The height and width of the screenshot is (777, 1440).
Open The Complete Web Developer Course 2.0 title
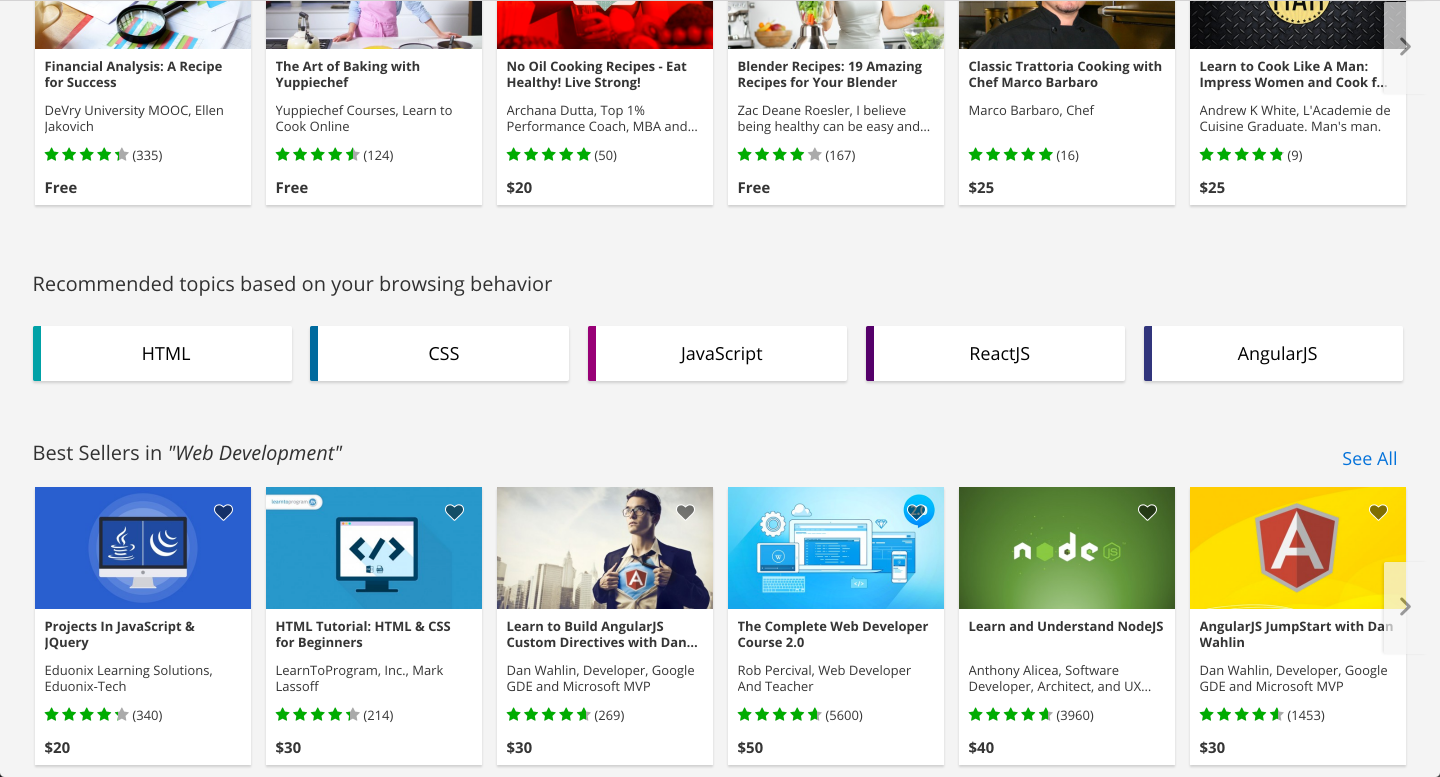(x=833, y=634)
